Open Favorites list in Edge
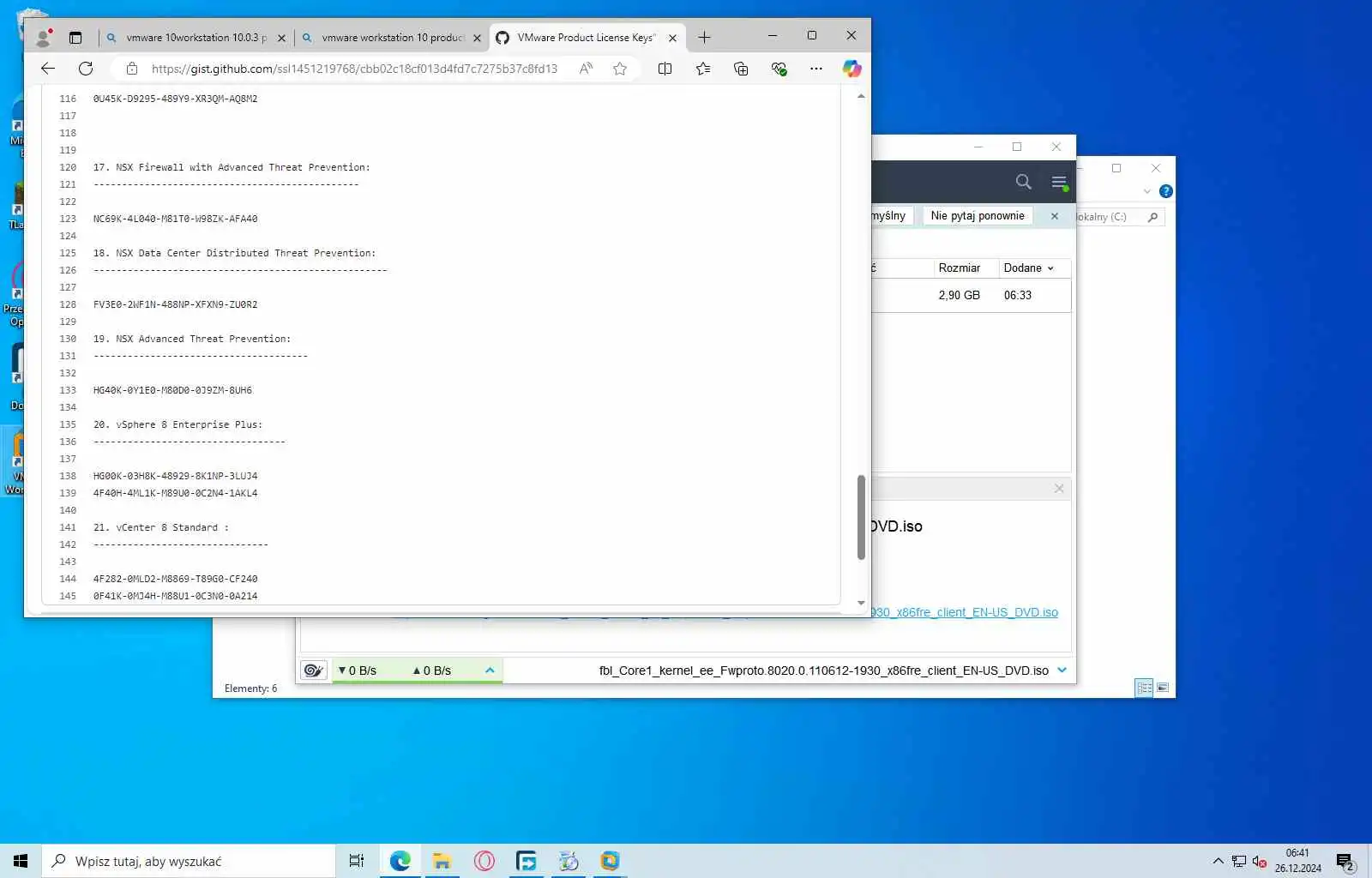The image size is (1372, 878). 703,69
